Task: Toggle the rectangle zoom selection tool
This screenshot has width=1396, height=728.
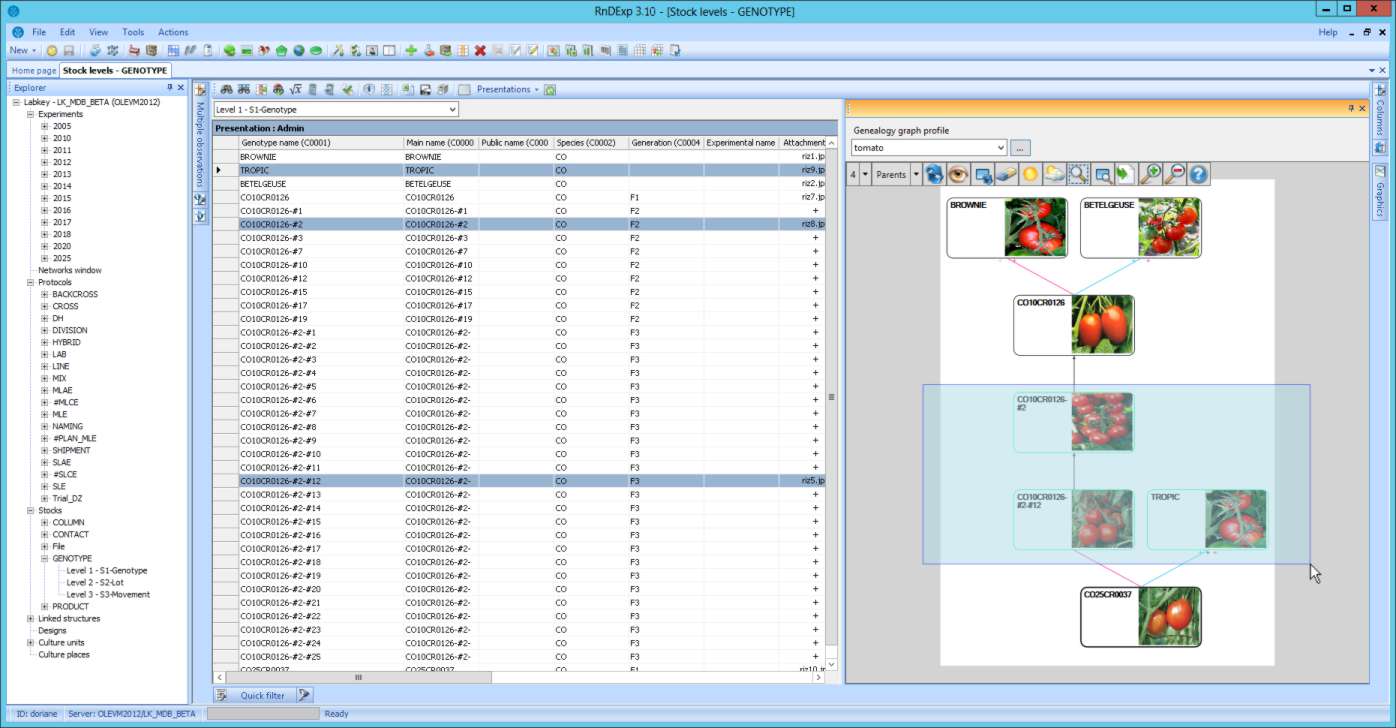Action: click(1078, 174)
